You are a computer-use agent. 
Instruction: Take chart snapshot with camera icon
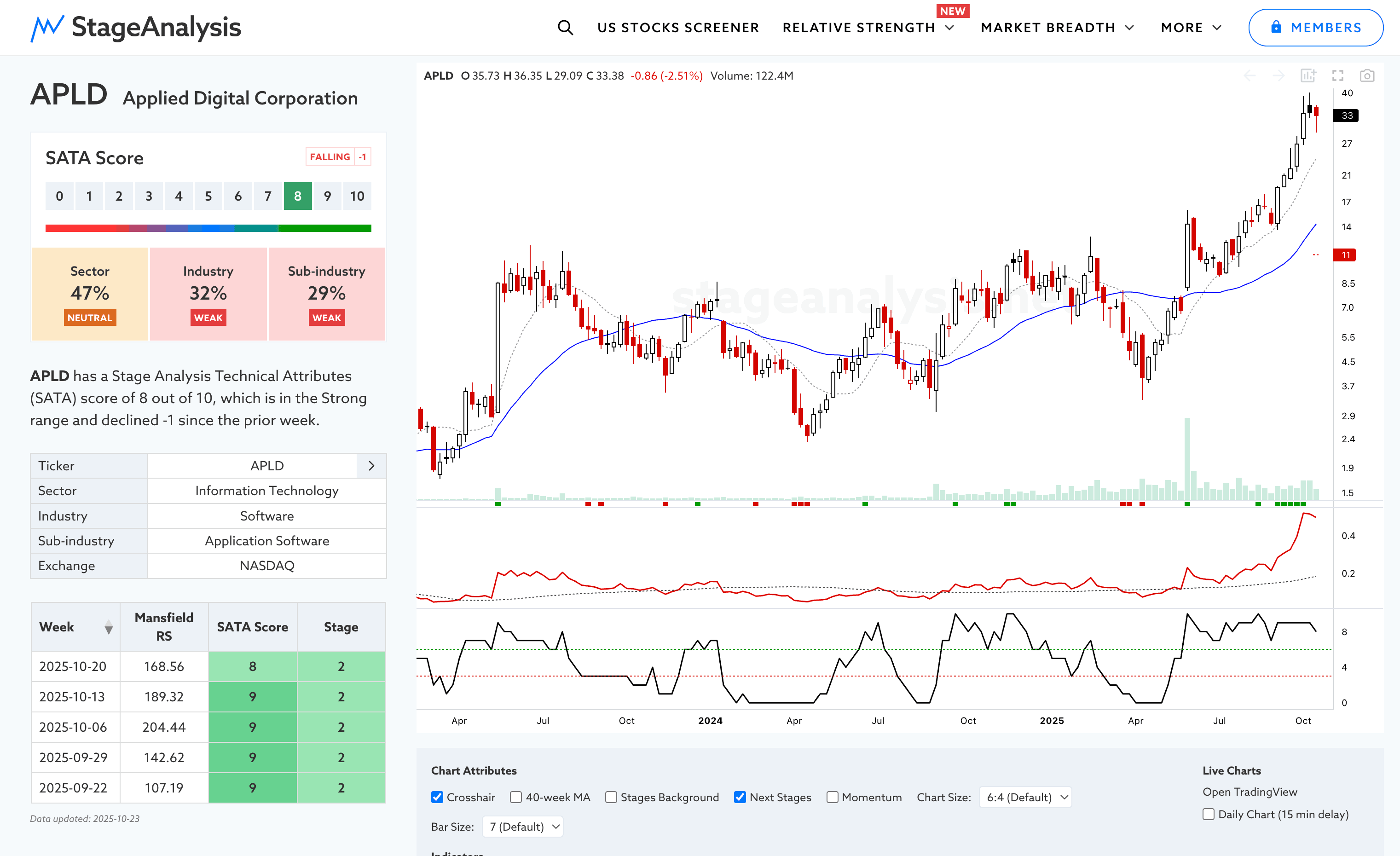pyautogui.click(x=1367, y=75)
